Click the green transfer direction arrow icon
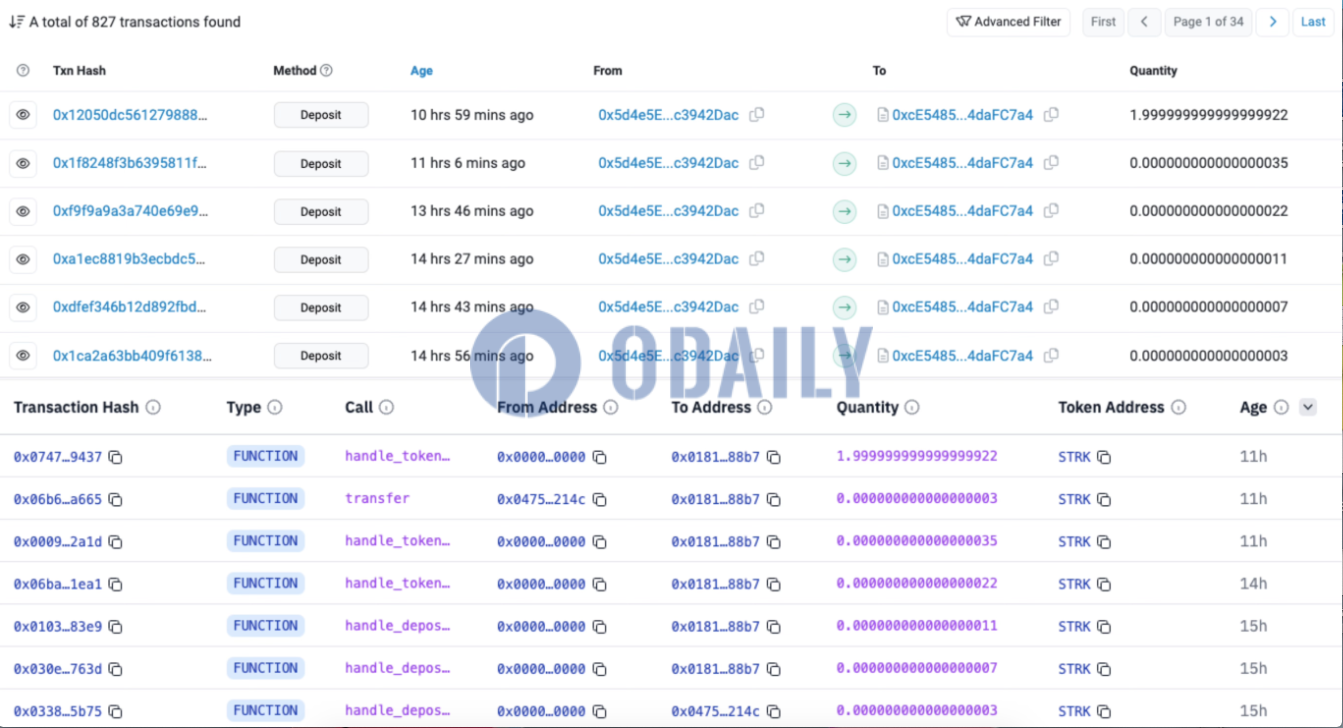Screen dimensions: 1343x728 tap(844, 115)
